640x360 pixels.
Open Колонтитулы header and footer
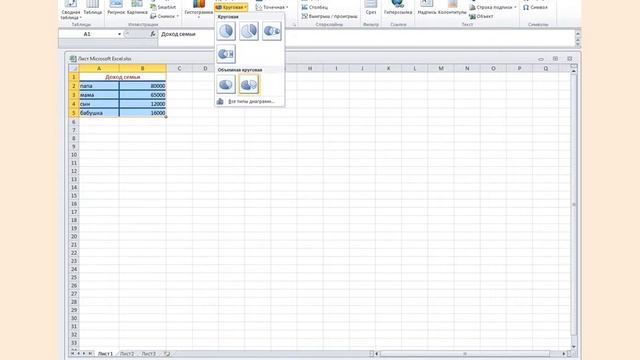click(452, 8)
